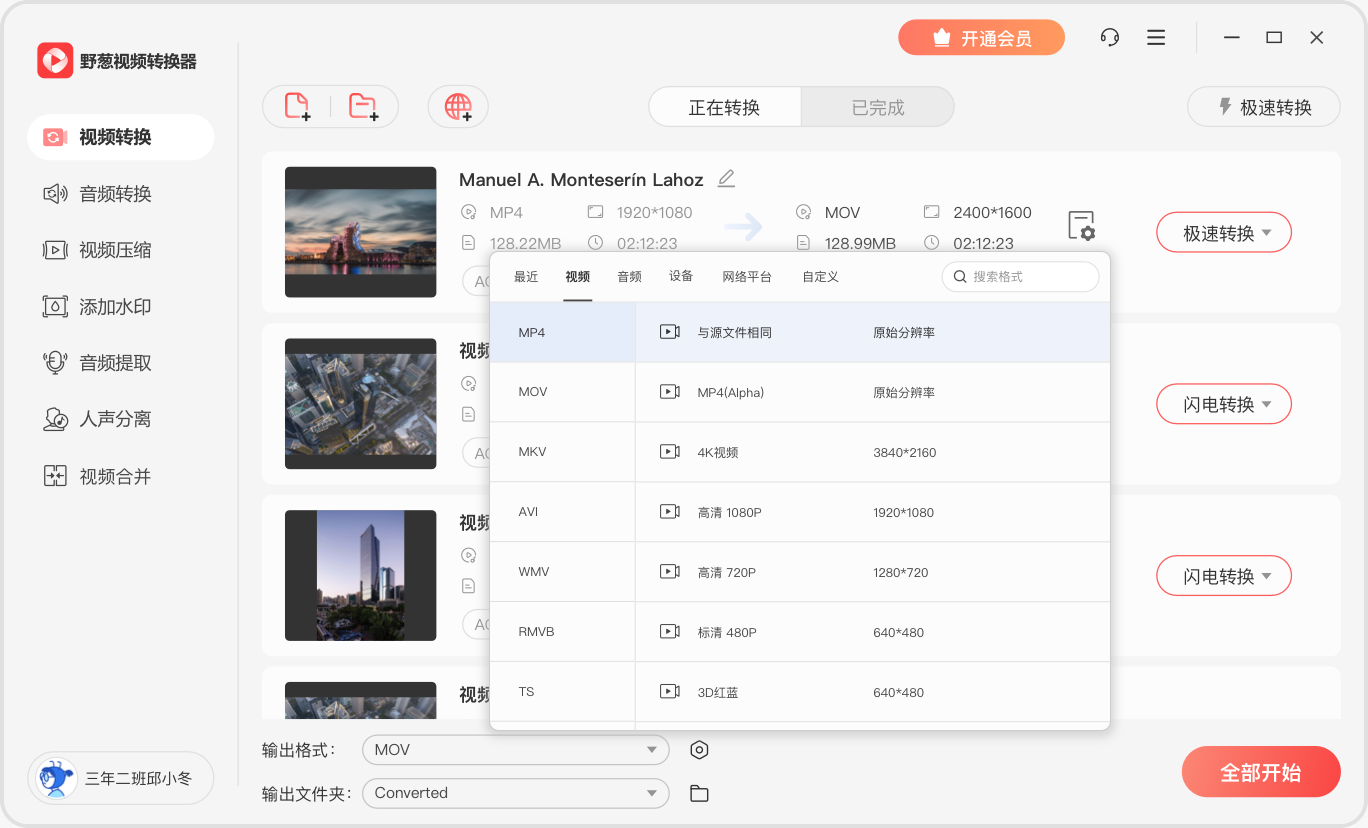Image resolution: width=1368 pixels, height=828 pixels.
Task: Click the rename pencil icon beside Manuel title
Action: point(726,179)
